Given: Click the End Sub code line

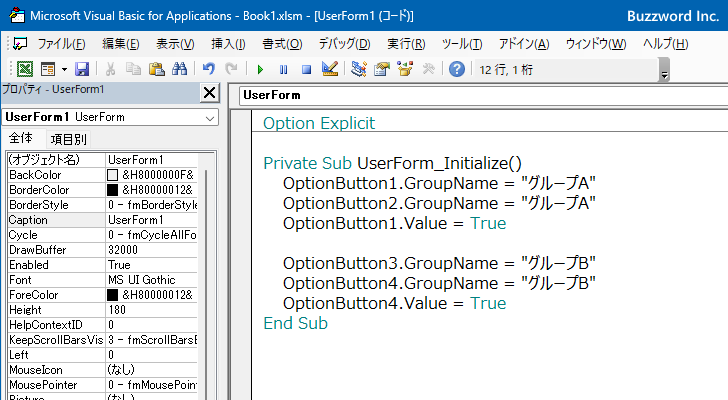Looking at the screenshot, I should click(x=295, y=323).
